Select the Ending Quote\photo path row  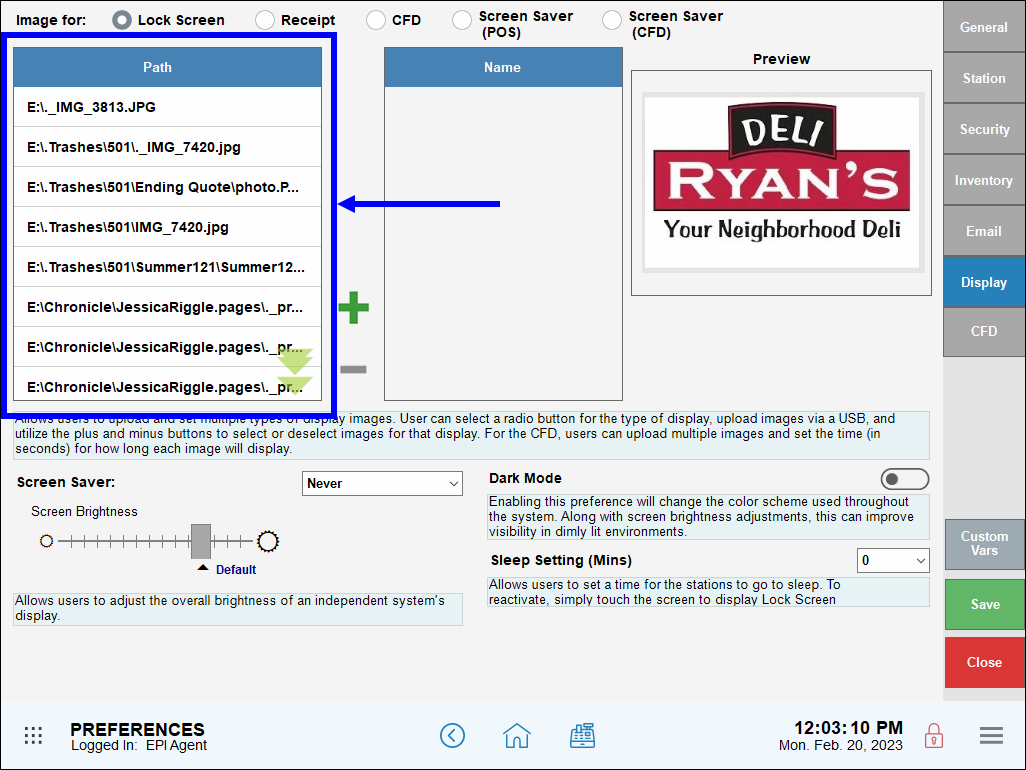pos(168,187)
